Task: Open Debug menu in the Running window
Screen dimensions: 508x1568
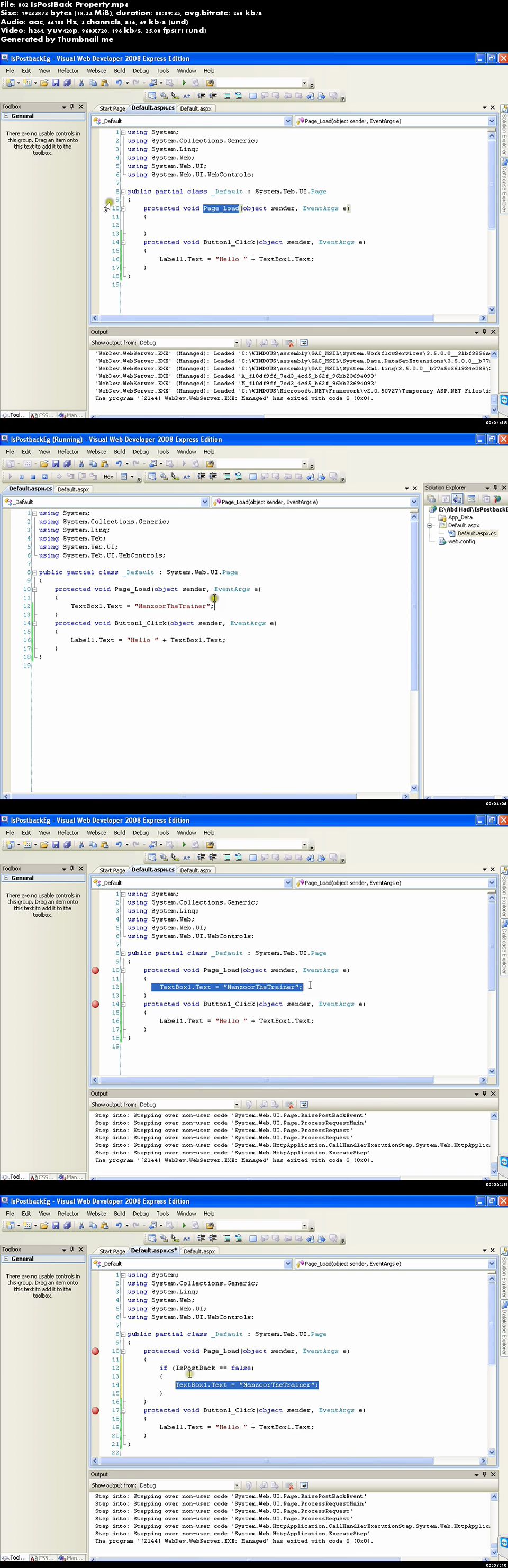Action: [x=141, y=452]
